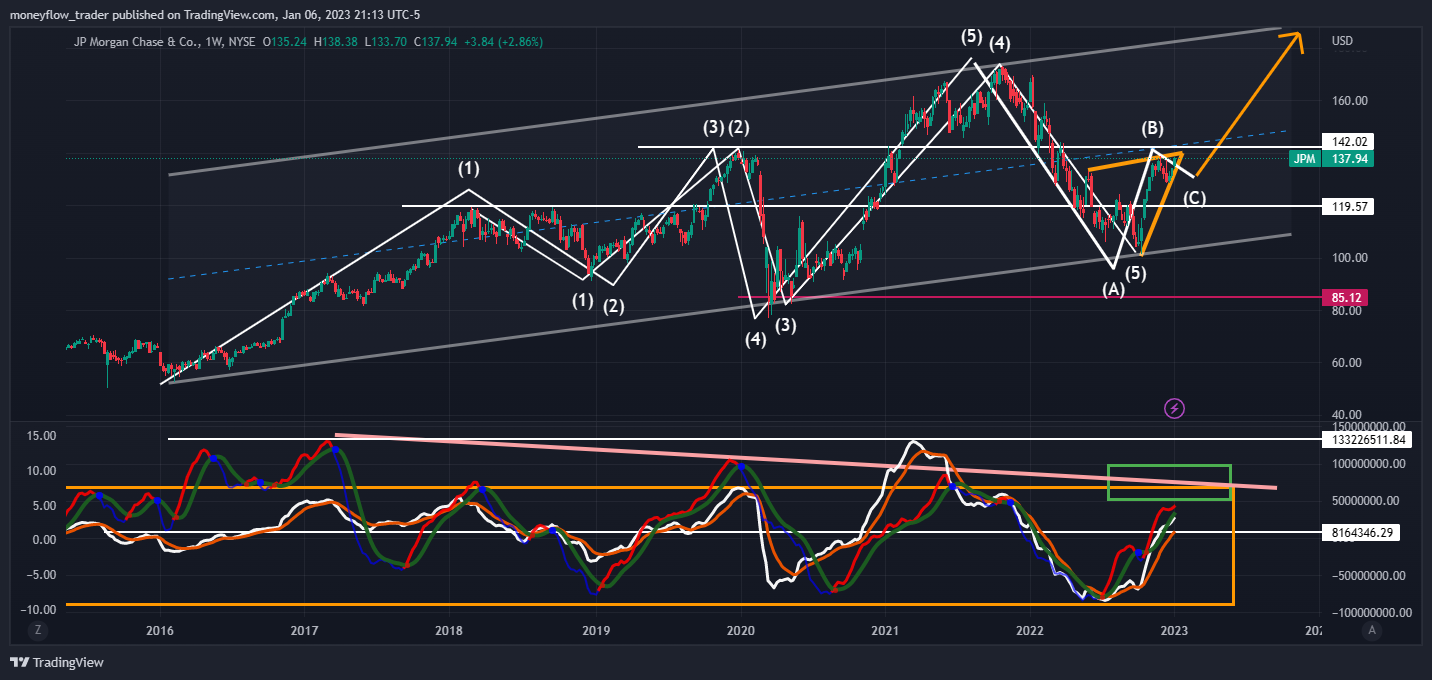
Task: Click the low value L133.70
Action: (x=386, y=42)
